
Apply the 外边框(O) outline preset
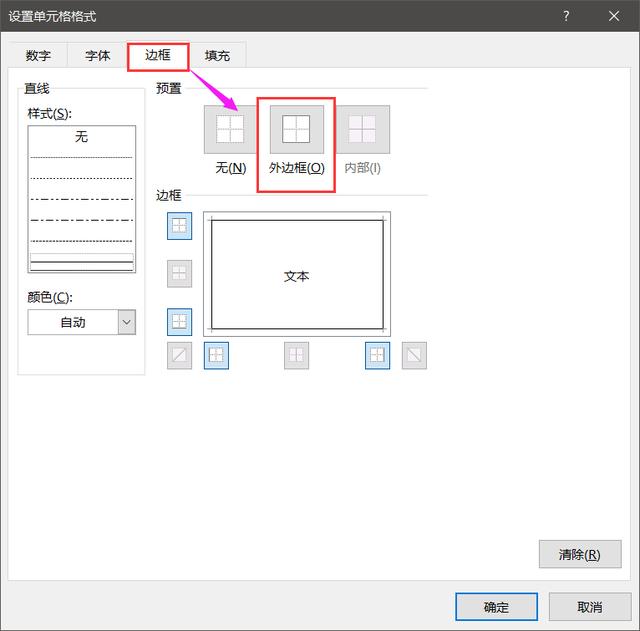296,129
